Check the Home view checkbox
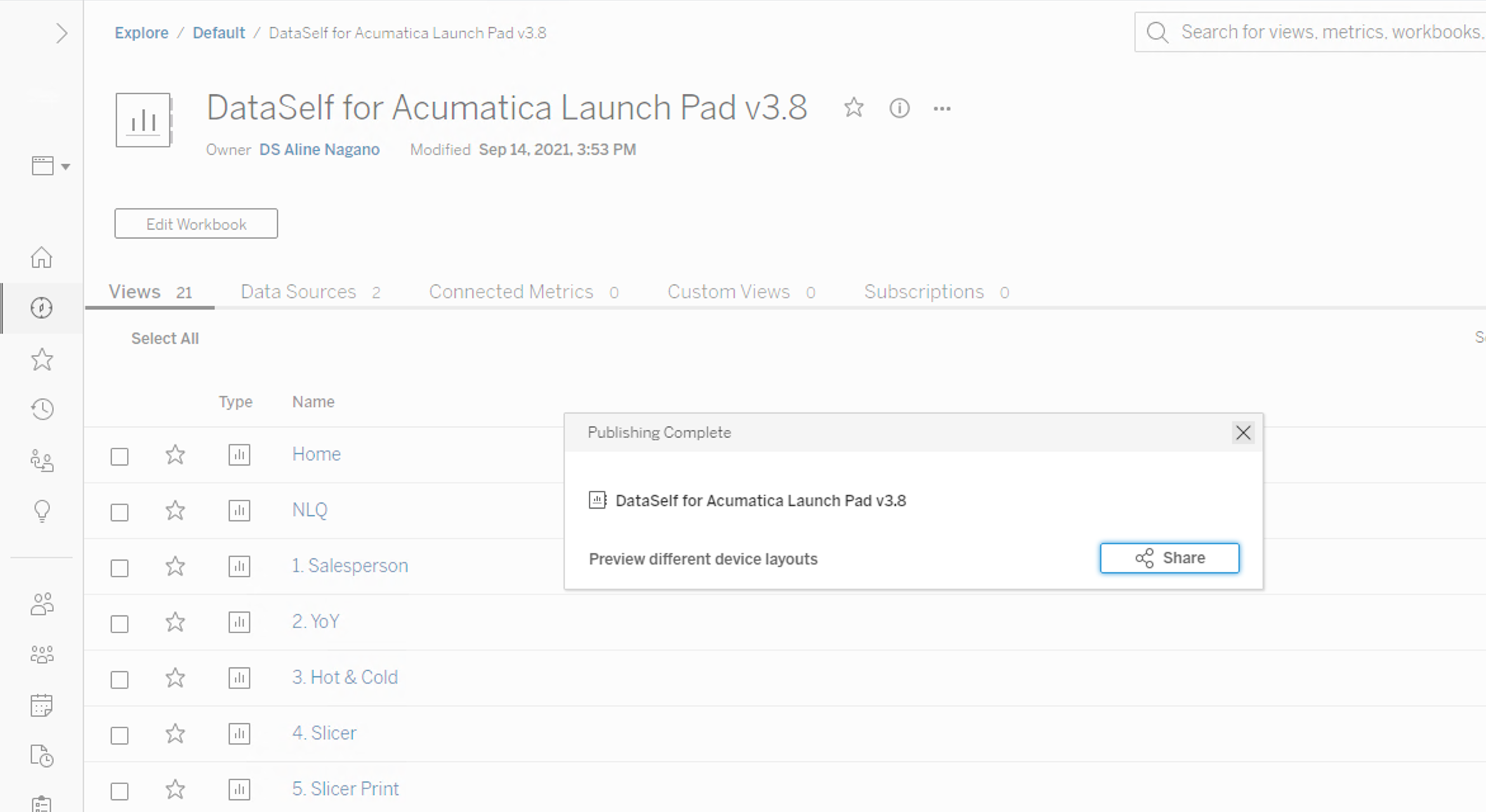 pos(119,456)
